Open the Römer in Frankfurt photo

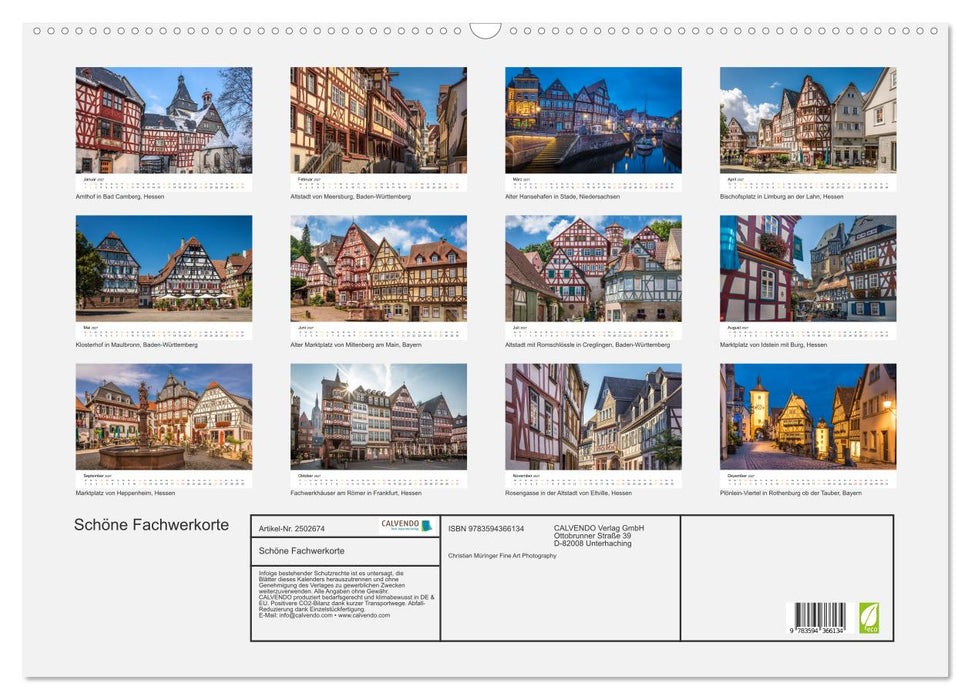coord(378,416)
